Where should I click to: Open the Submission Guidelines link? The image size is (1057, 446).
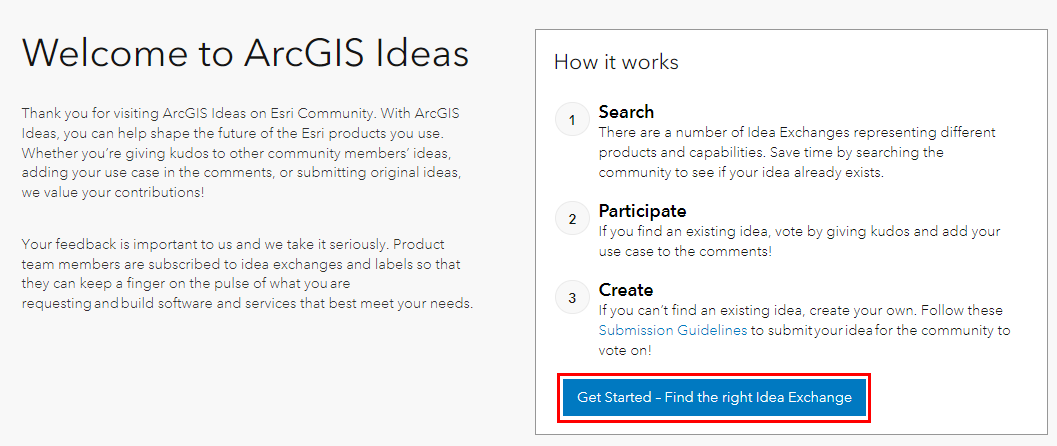click(673, 330)
